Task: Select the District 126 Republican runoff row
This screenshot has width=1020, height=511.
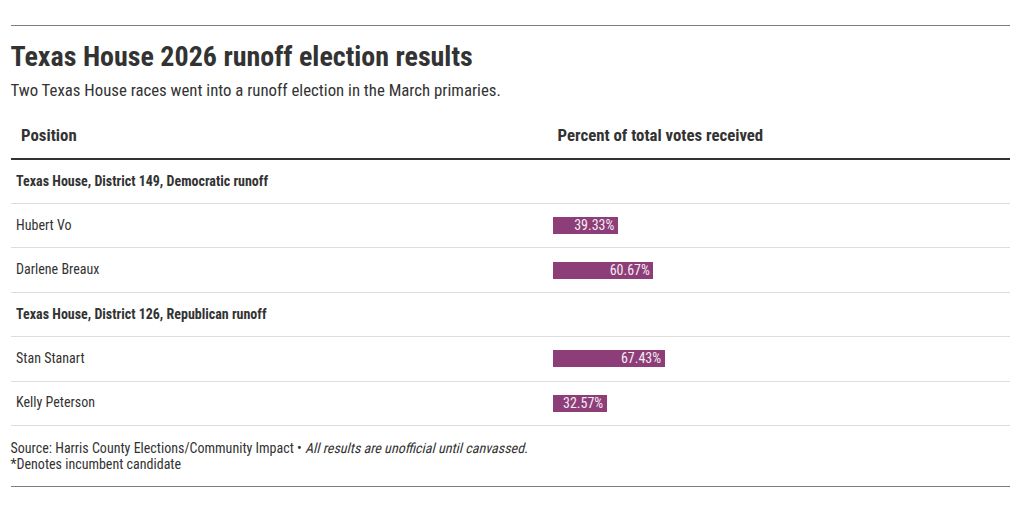Action: [x=510, y=314]
